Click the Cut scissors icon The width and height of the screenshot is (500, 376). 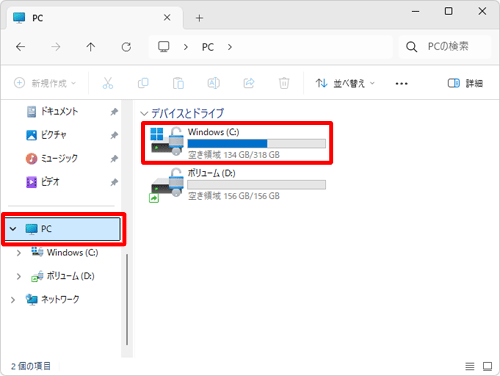coord(108,83)
